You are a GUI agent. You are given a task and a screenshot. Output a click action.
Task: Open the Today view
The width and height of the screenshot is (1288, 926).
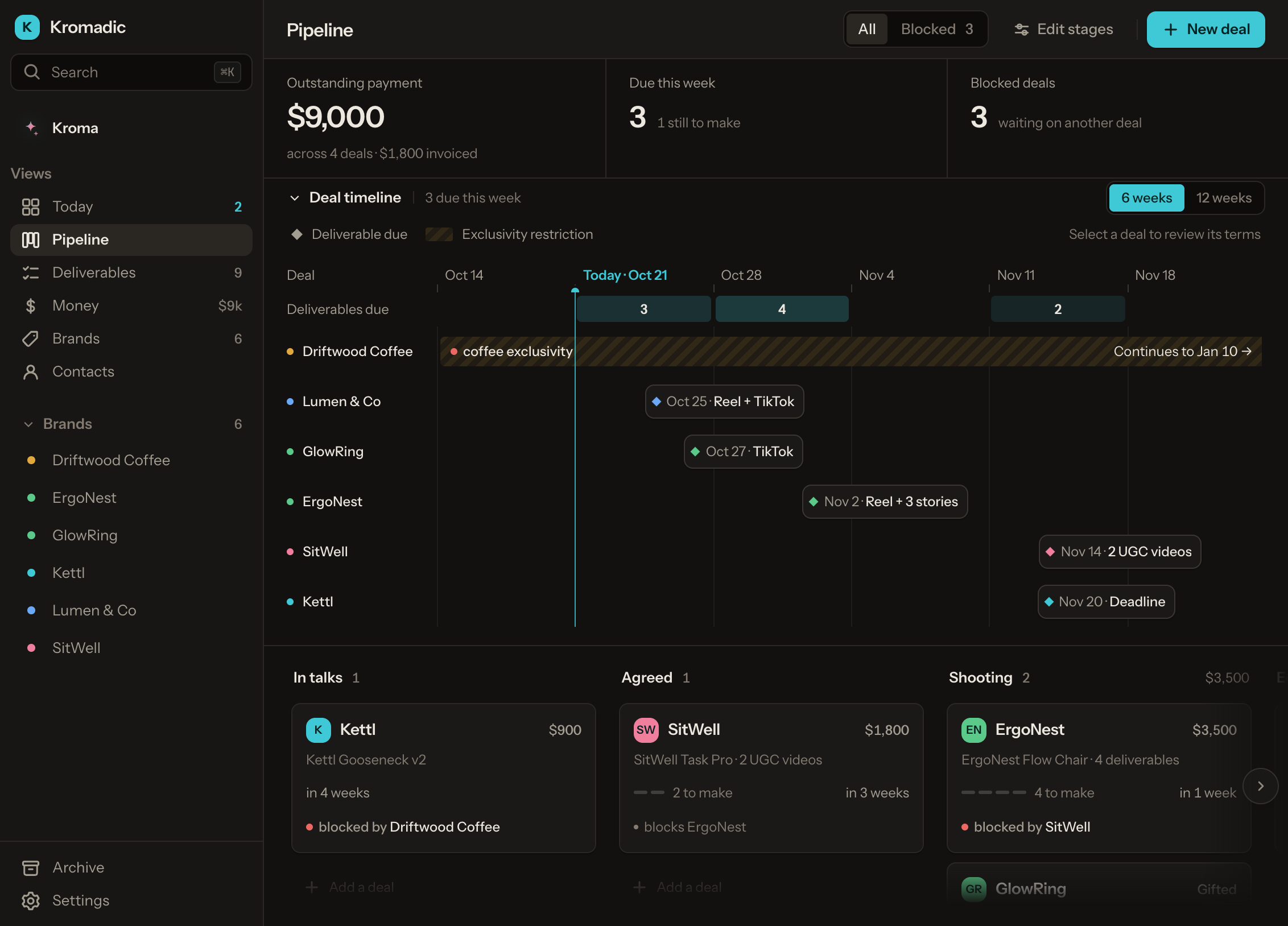coord(131,206)
